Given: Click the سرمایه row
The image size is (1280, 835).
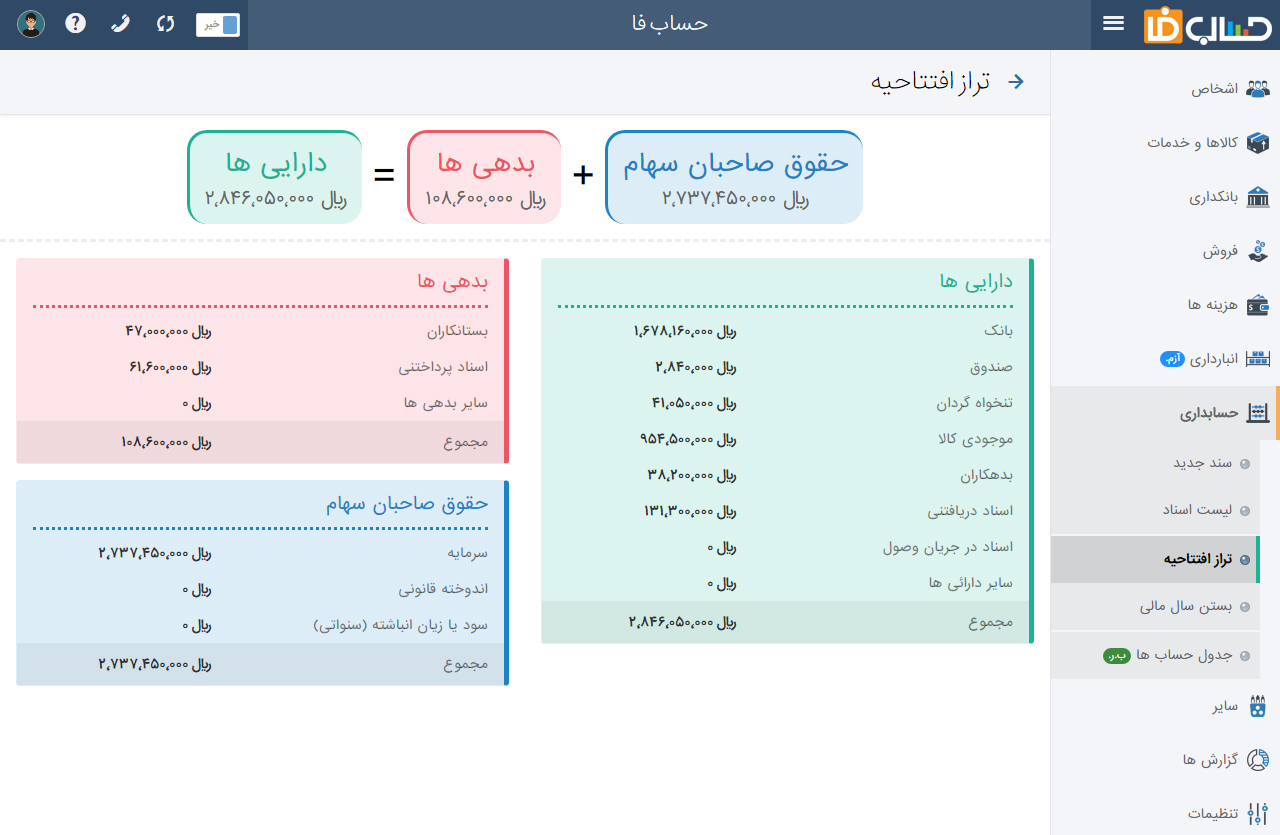Looking at the screenshot, I should coord(260,552).
